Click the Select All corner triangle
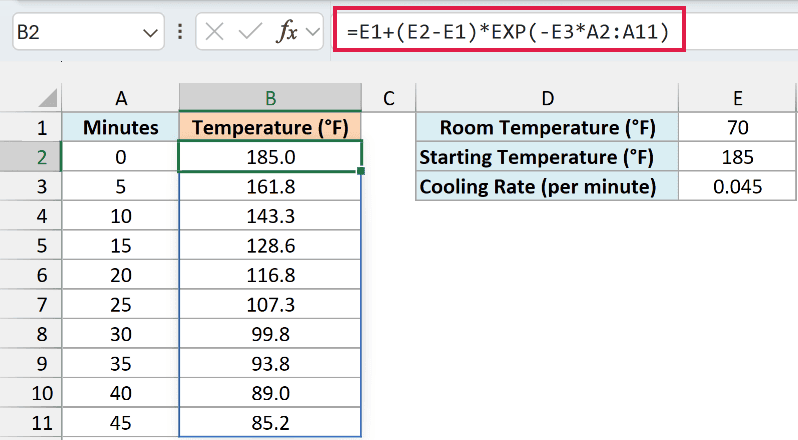The width and height of the screenshot is (798, 440). [x=48, y=98]
